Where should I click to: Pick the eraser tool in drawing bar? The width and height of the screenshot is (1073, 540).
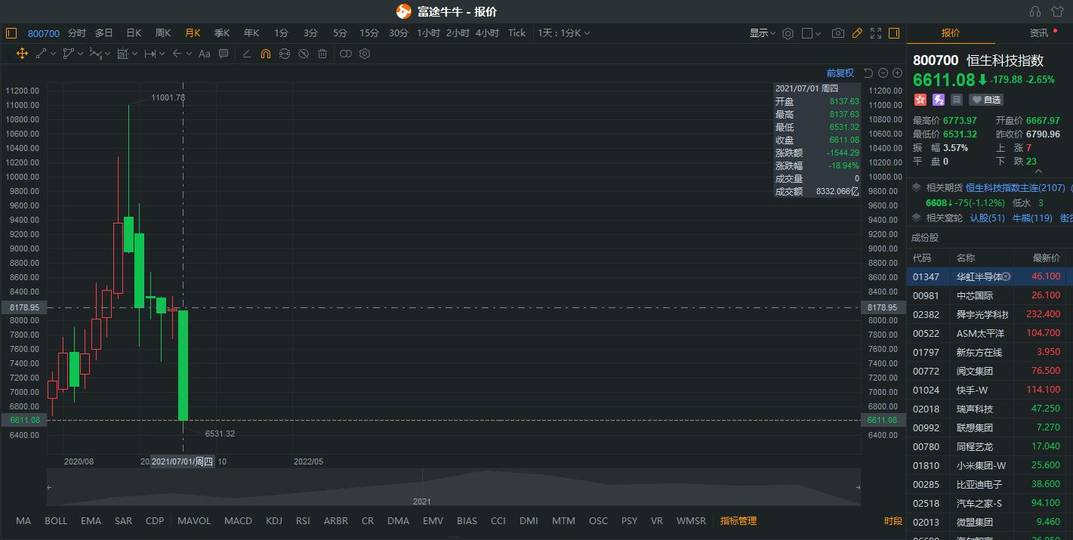pos(246,54)
